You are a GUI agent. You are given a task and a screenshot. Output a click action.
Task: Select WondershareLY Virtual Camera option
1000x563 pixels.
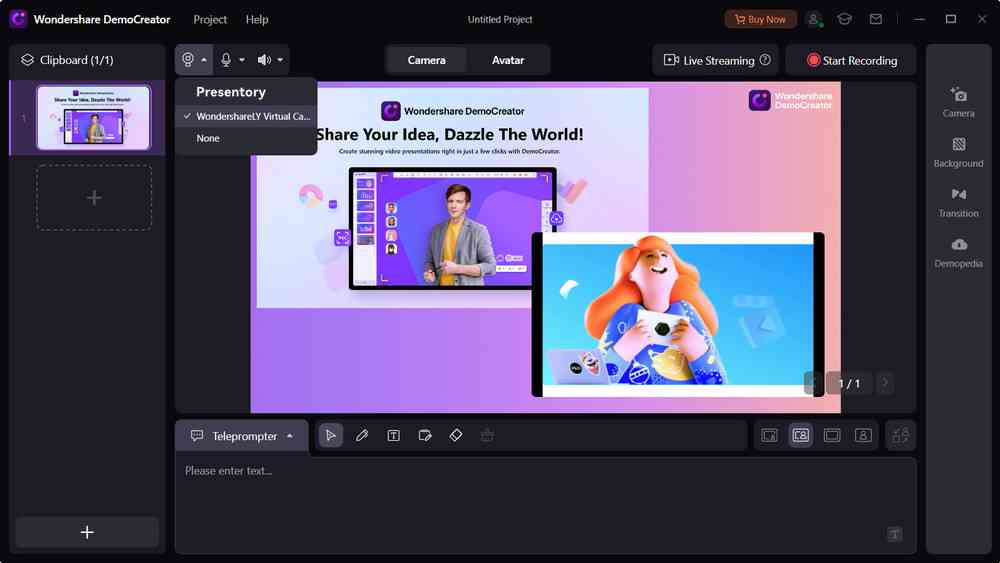(246, 116)
